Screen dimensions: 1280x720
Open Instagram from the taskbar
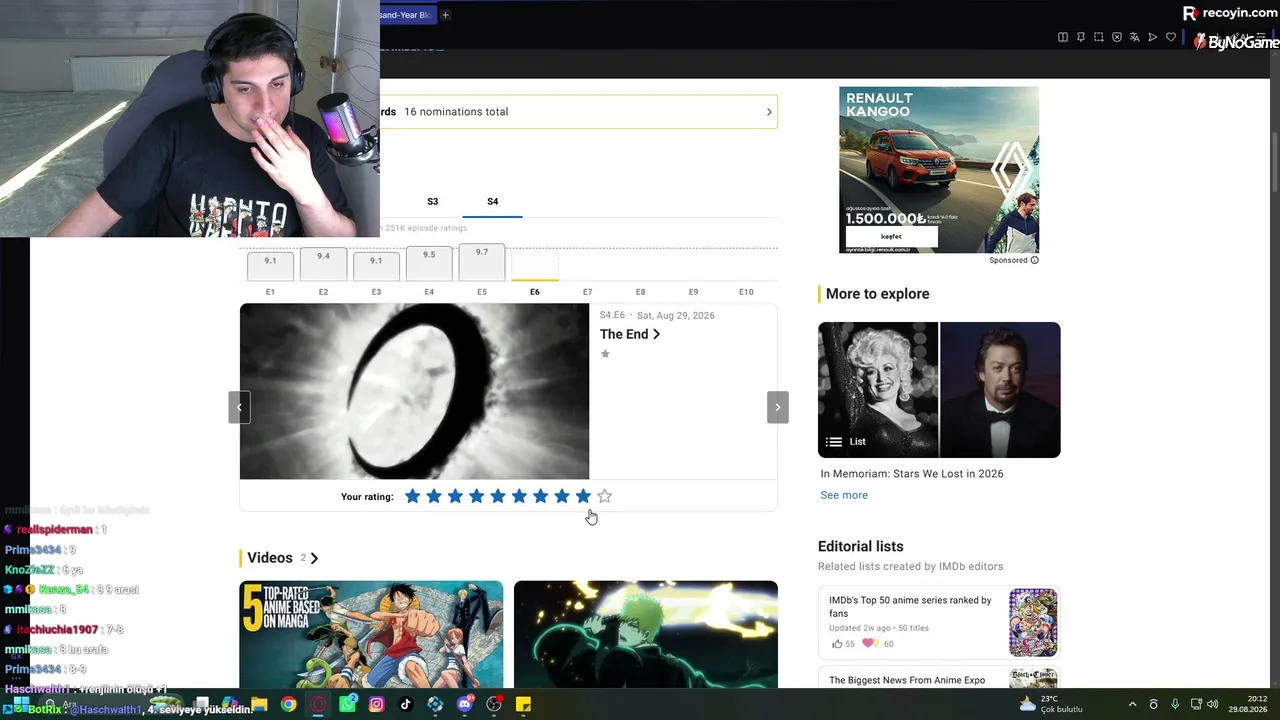[x=376, y=704]
